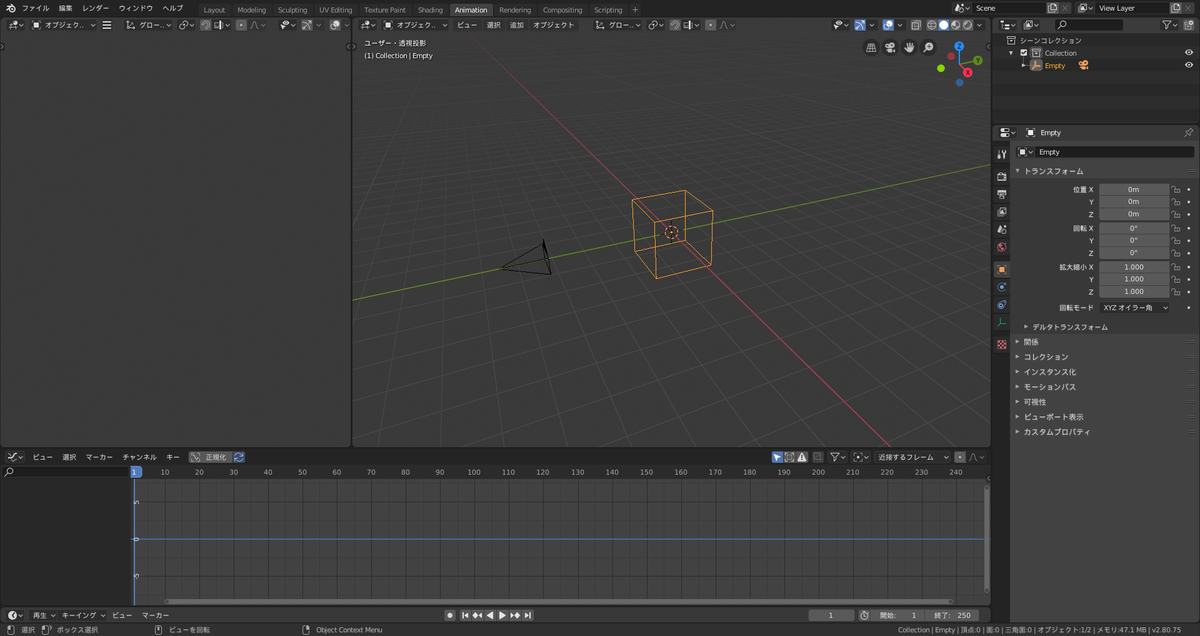Toggle viewport gizmo display
Viewport: 1200px width, 636px height.
860,25
